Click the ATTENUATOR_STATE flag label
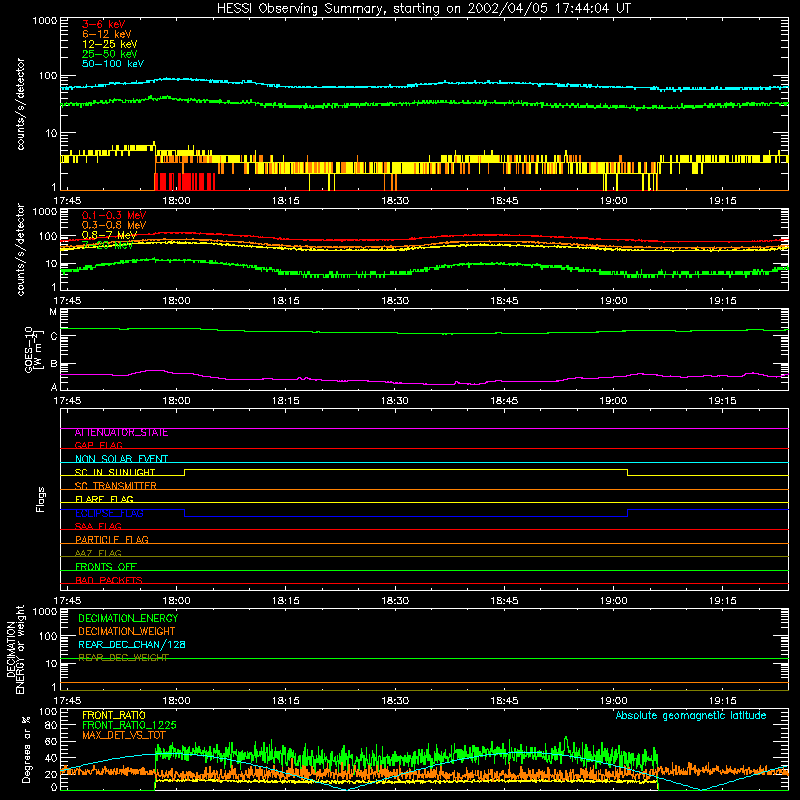Image resolution: width=800 pixels, height=800 pixels. 121,433
